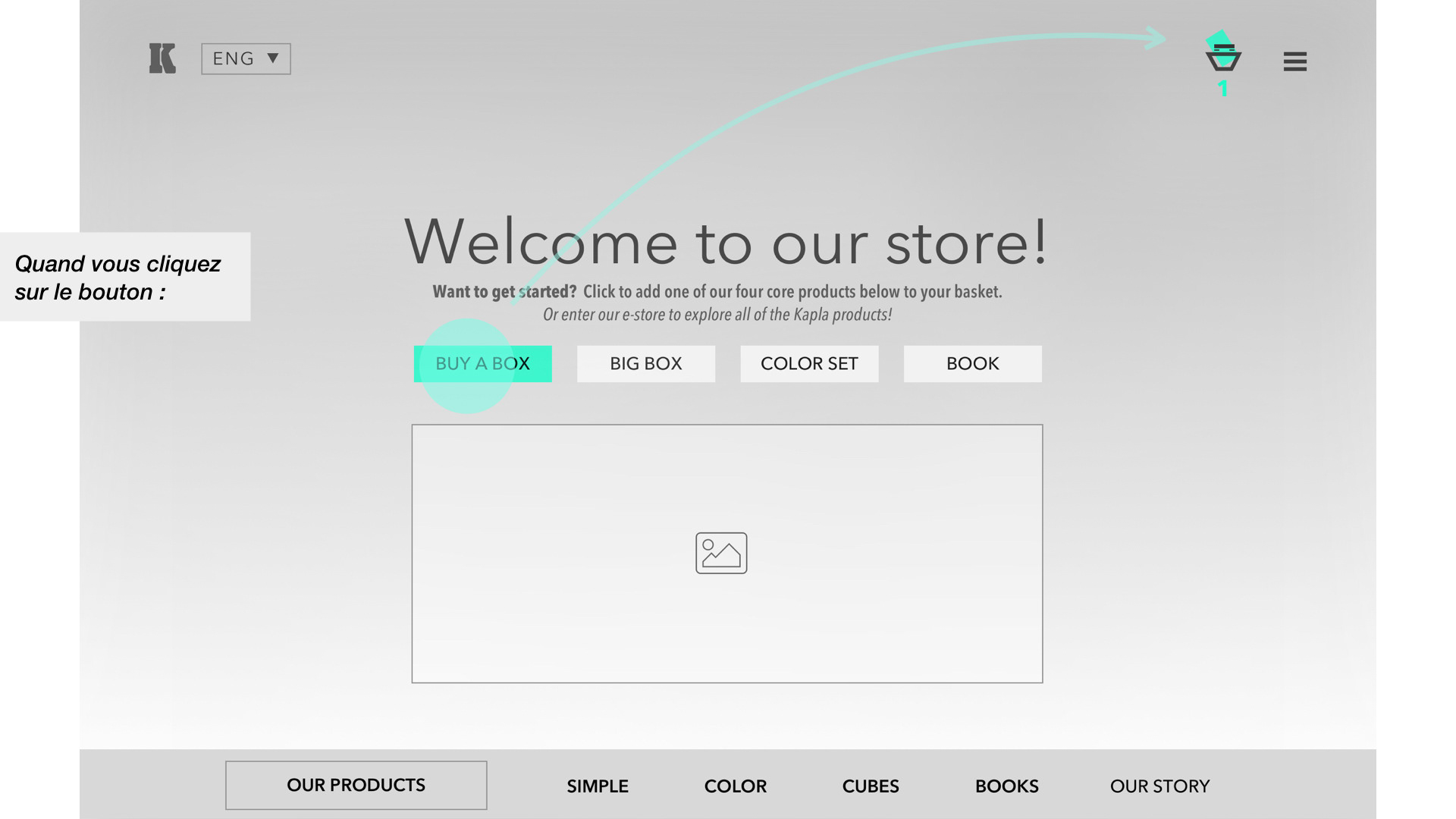The image size is (1456, 819).
Task: Choose the BOOK product button
Action: 972,364
